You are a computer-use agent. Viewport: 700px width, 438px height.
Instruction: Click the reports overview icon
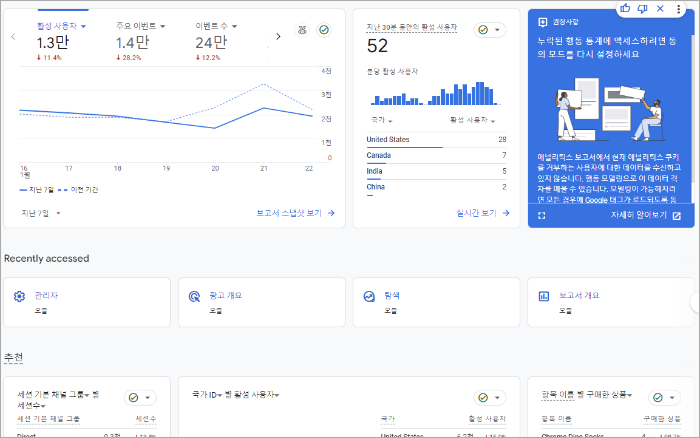544,296
